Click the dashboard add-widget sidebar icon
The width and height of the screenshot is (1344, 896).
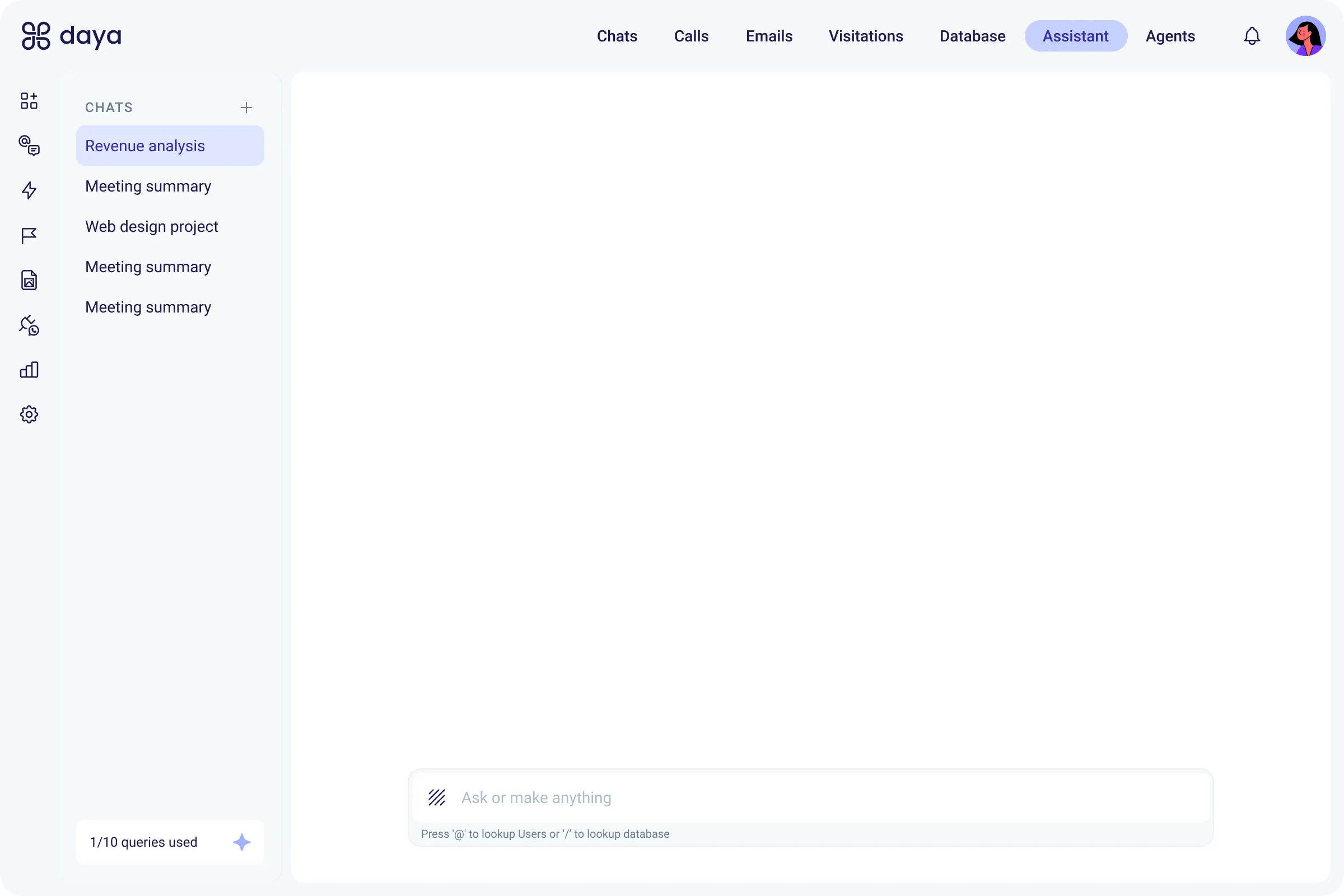(29, 101)
